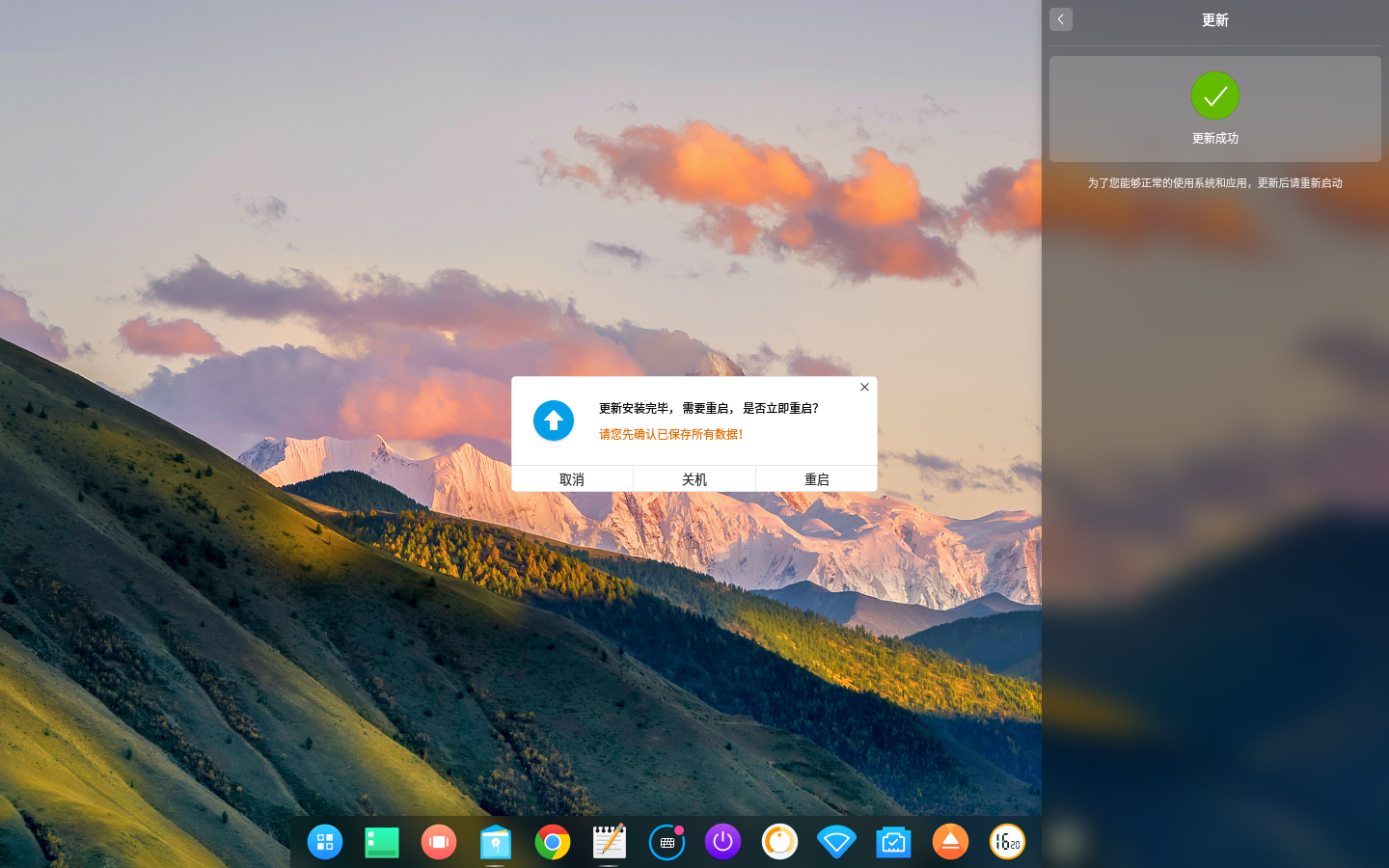Screen dimensions: 1389x868
Task: Click the orange 请您先确认已保存所有数据 warning
Action: (671, 434)
